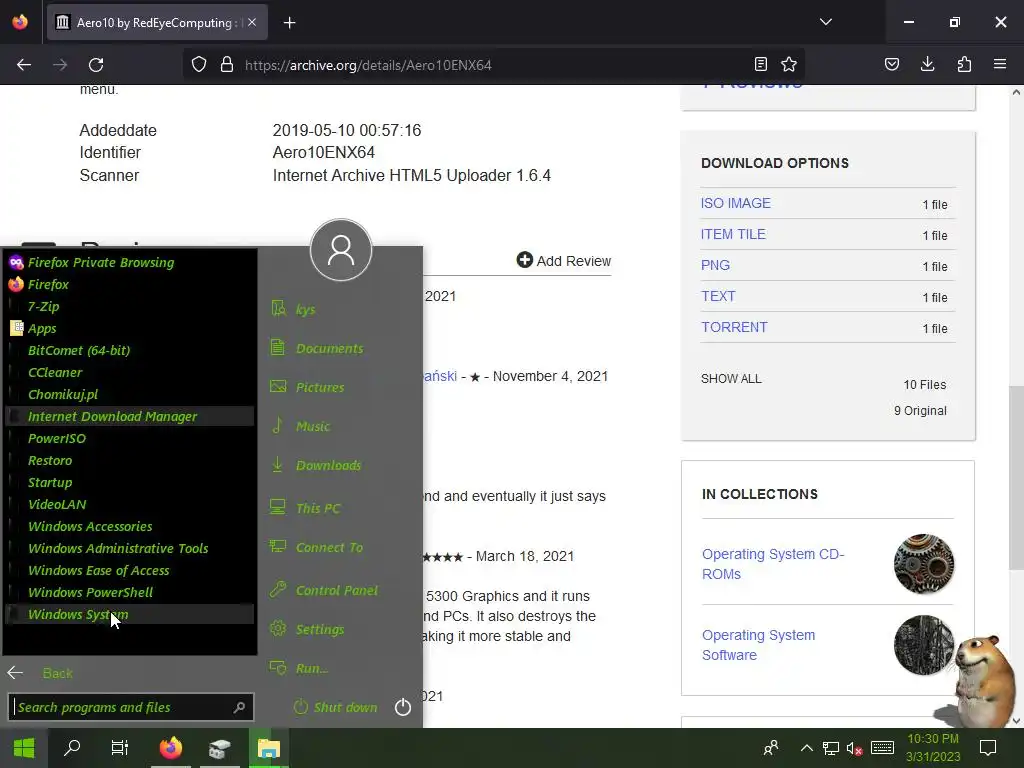Click the taskbar clock showing 10:30 PM

point(933,748)
